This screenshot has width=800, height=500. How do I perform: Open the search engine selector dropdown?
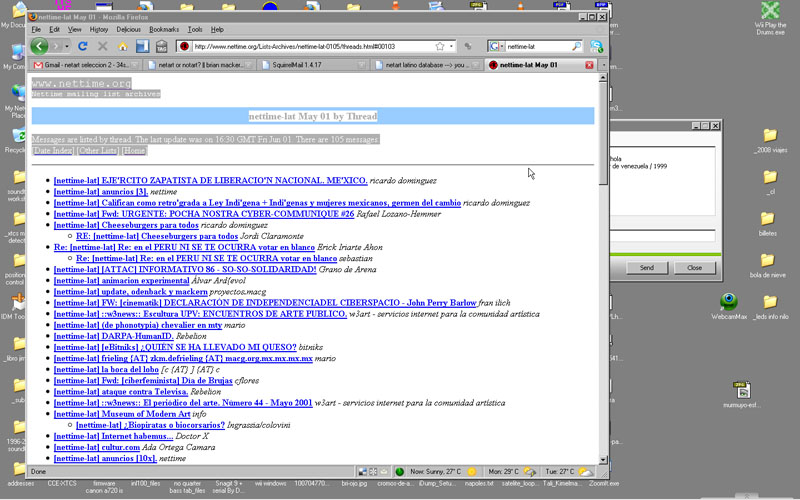(497, 46)
